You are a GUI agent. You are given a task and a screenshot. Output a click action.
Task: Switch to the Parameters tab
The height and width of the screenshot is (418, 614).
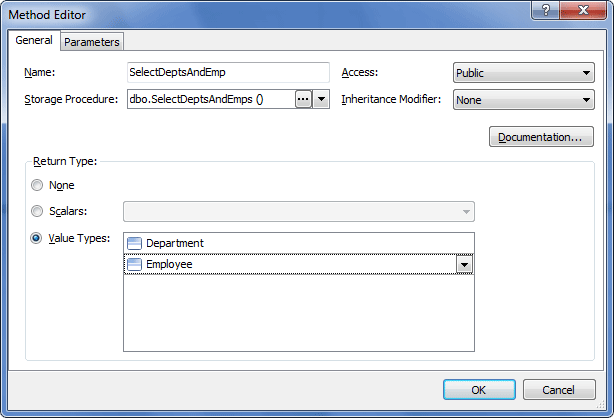click(92, 42)
